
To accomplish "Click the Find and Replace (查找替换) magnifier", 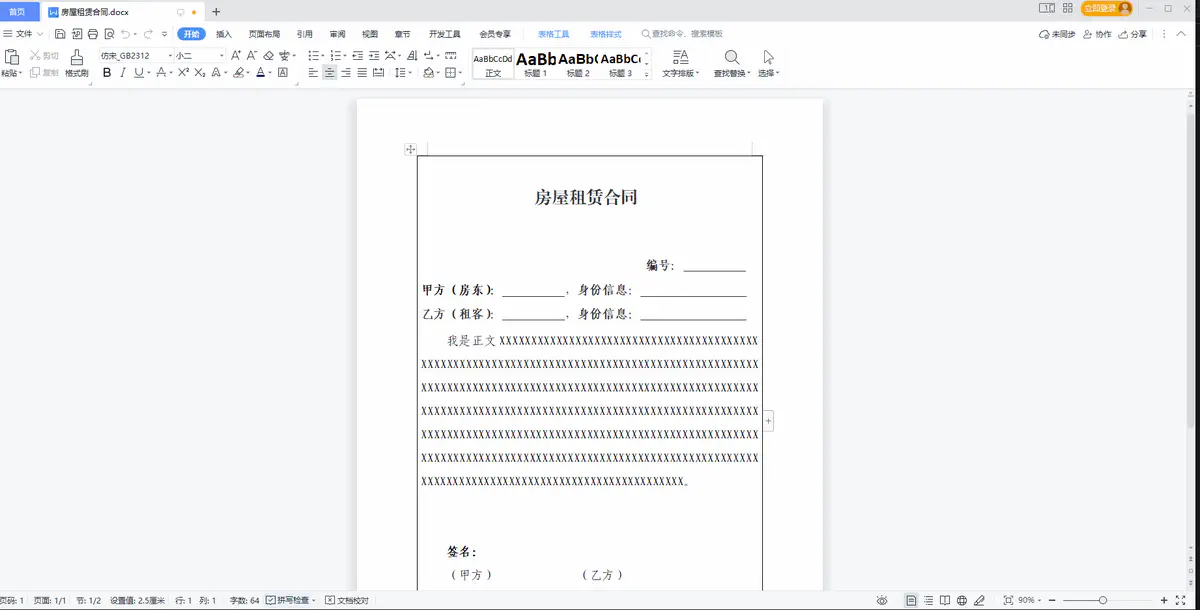I will coord(732,58).
